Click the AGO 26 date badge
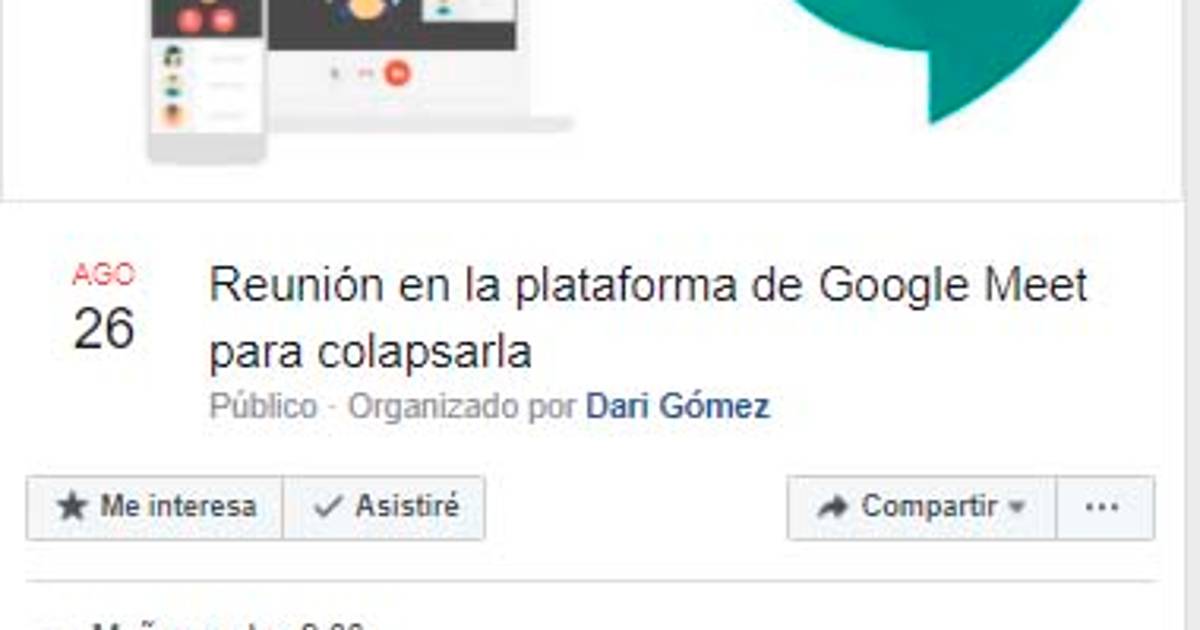Viewport: 1200px width, 630px height. point(104,308)
